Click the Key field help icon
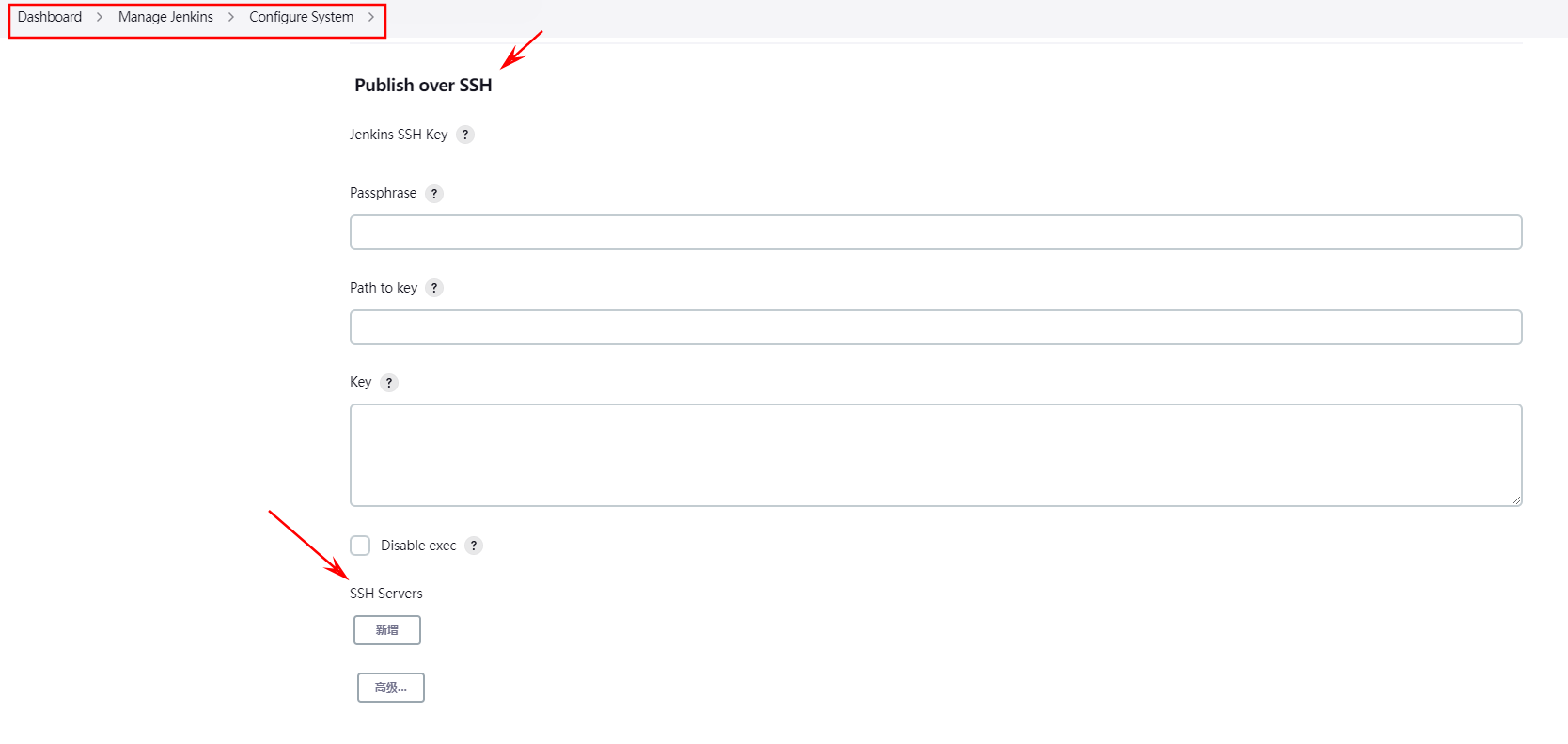The image size is (1568, 744). click(x=389, y=383)
